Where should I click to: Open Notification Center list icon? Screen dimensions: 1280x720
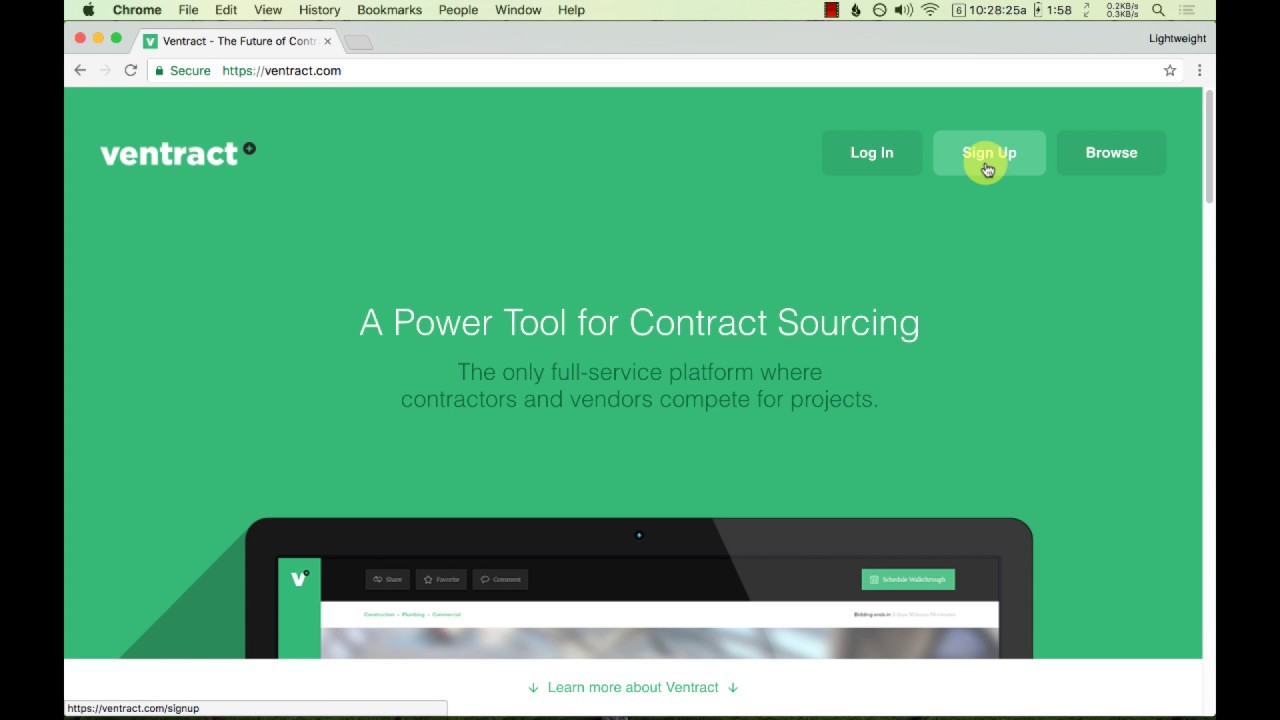pos(1187,10)
